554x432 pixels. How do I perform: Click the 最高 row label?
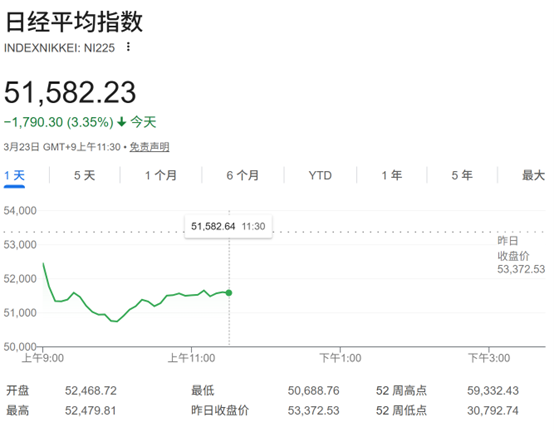(x=18, y=411)
